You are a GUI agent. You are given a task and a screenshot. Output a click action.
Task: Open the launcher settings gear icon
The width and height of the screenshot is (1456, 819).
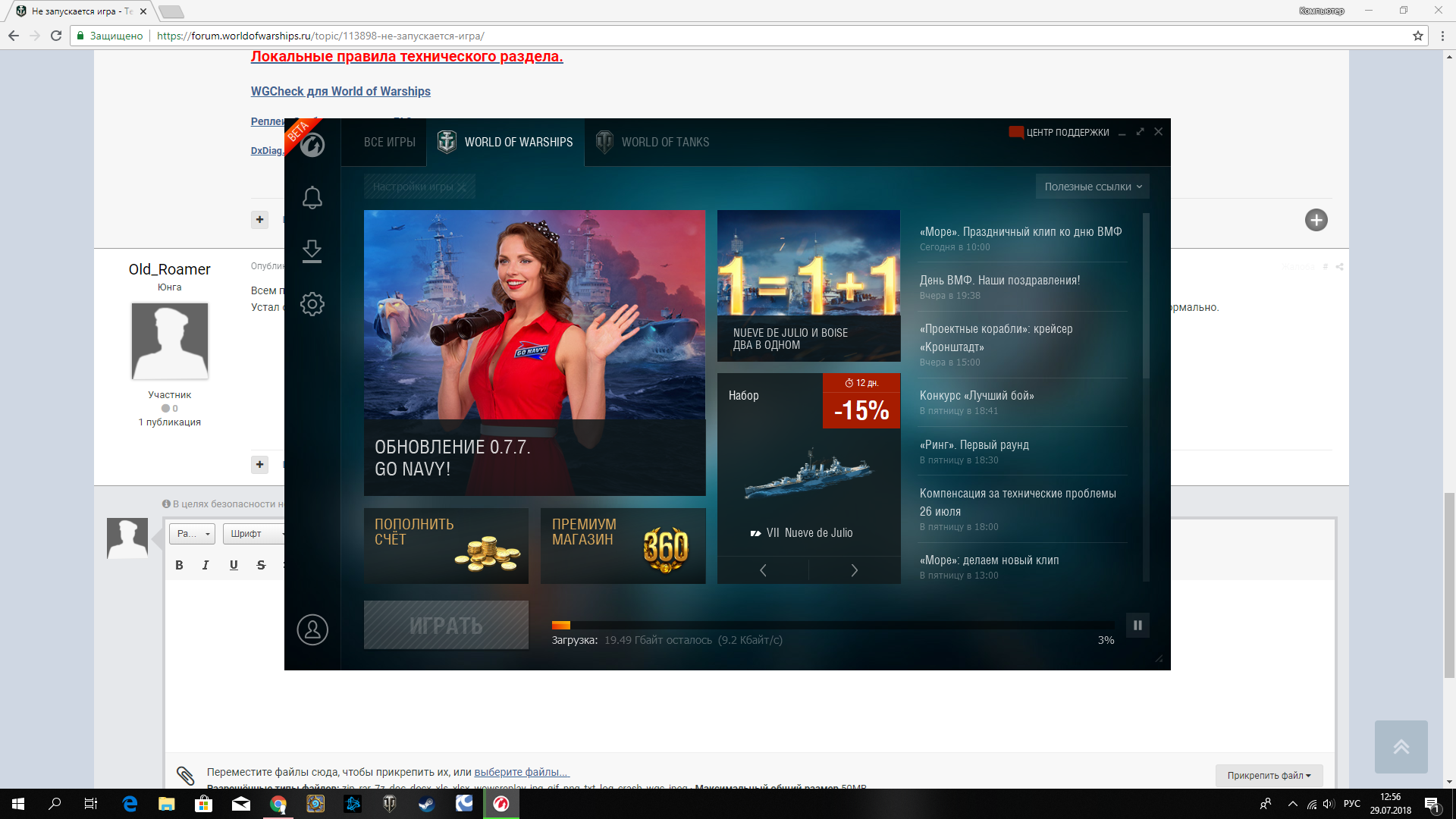312,304
